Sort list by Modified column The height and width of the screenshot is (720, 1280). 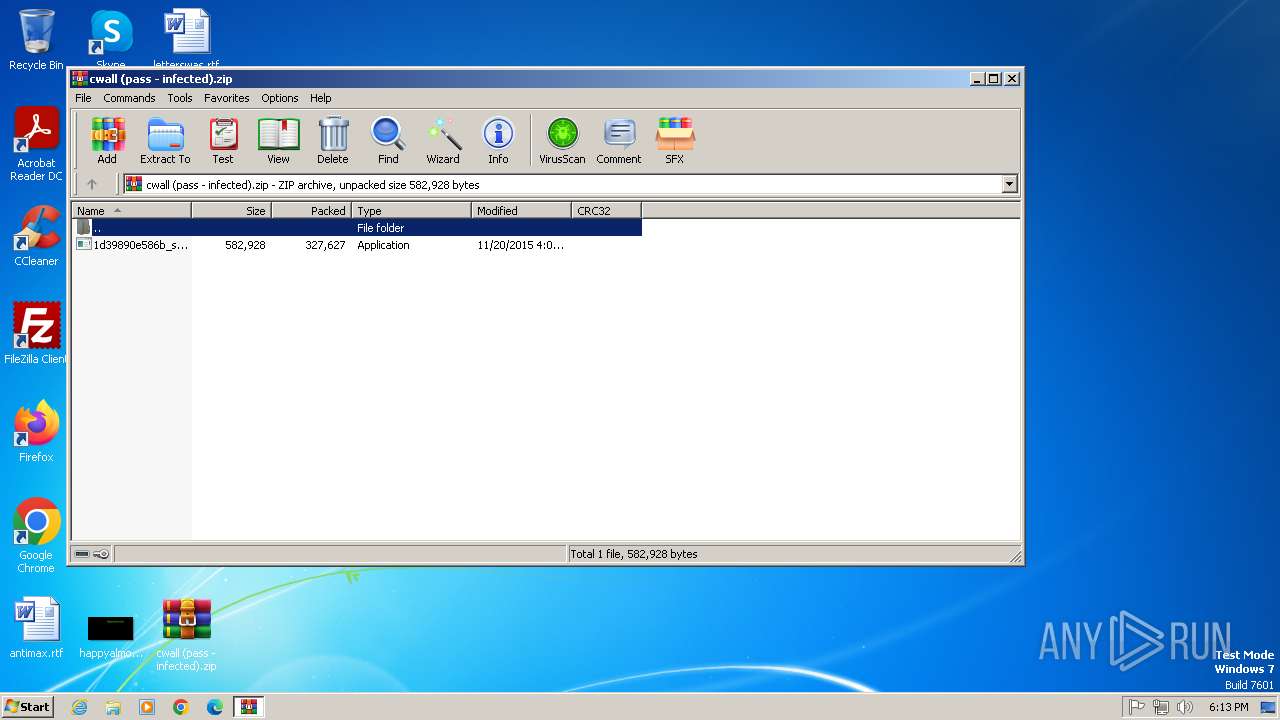pyautogui.click(x=521, y=211)
